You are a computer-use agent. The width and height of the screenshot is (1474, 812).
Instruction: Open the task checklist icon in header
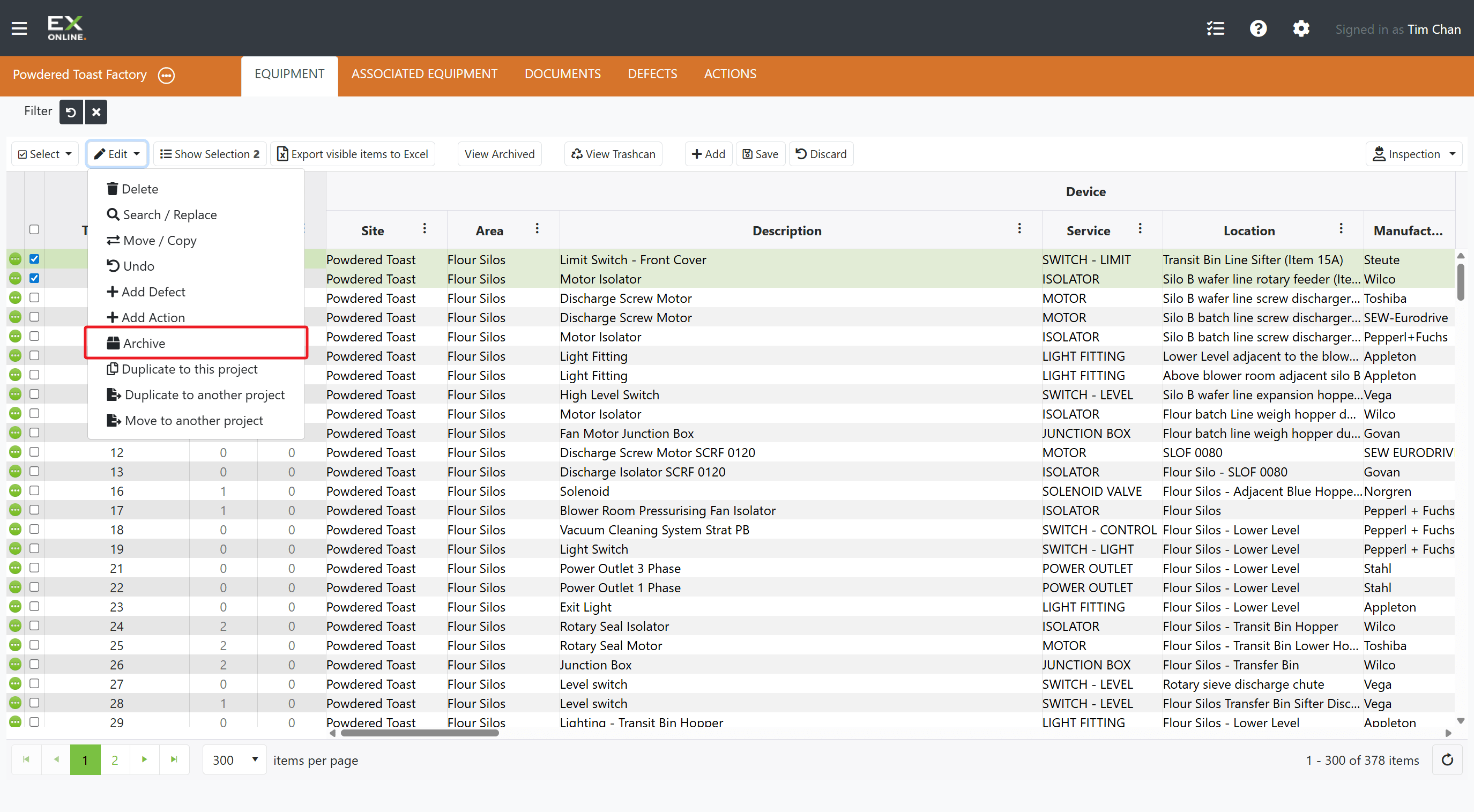tap(1215, 28)
